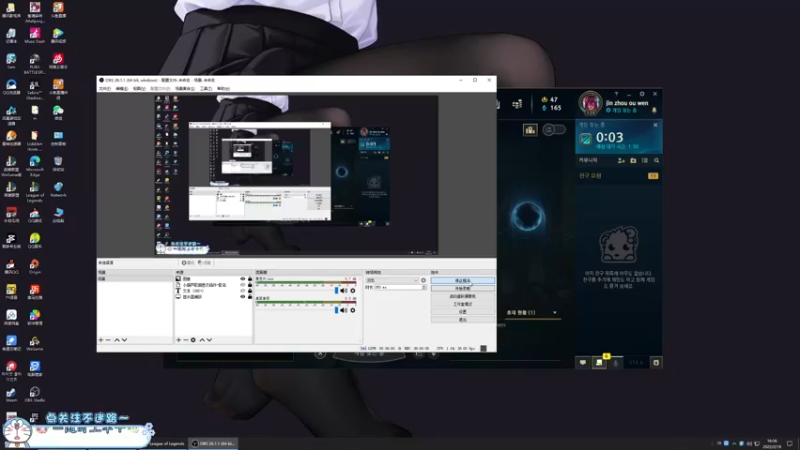Remove selected source with Sources minus icon
This screenshot has height=450, width=800.
tap(186, 340)
